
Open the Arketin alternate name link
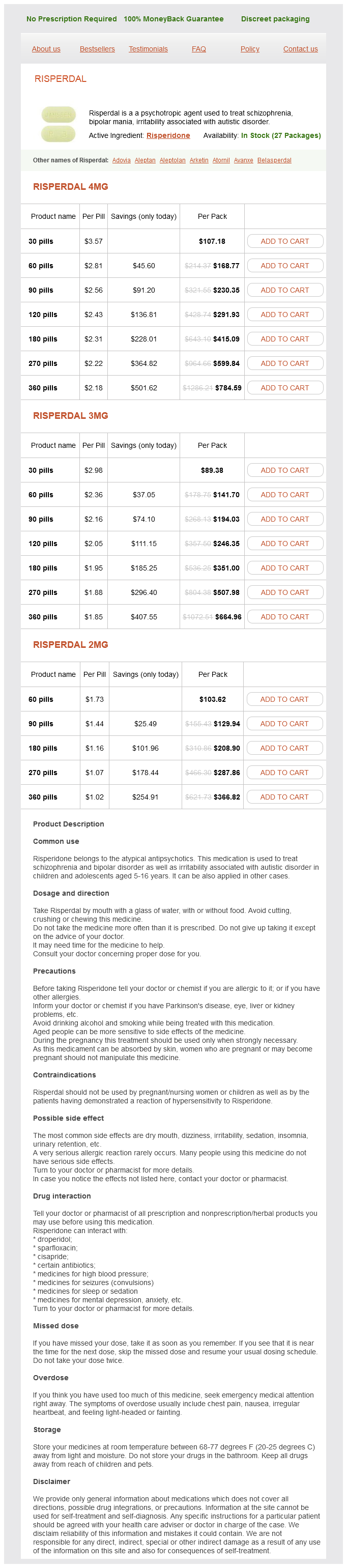pos(199,160)
